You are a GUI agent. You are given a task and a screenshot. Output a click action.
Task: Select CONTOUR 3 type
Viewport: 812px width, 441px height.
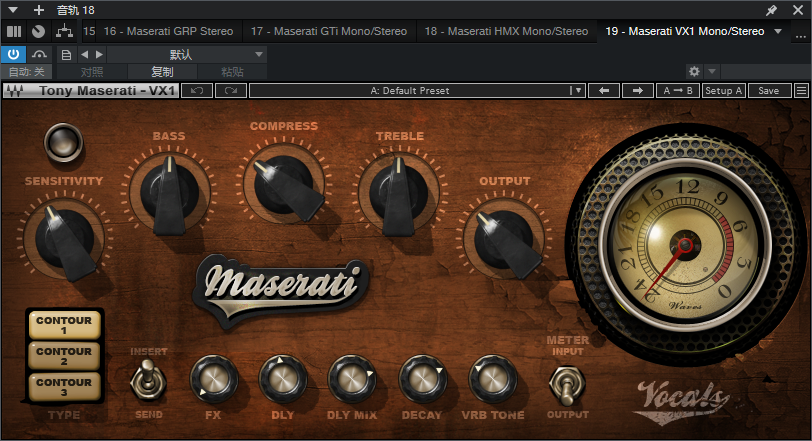click(x=64, y=387)
